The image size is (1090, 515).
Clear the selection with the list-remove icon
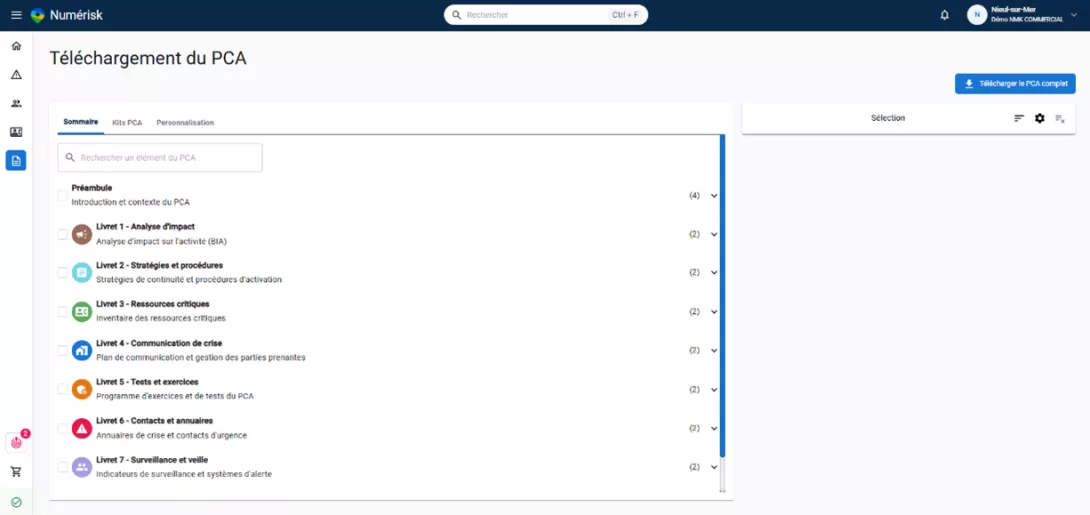coord(1060,118)
